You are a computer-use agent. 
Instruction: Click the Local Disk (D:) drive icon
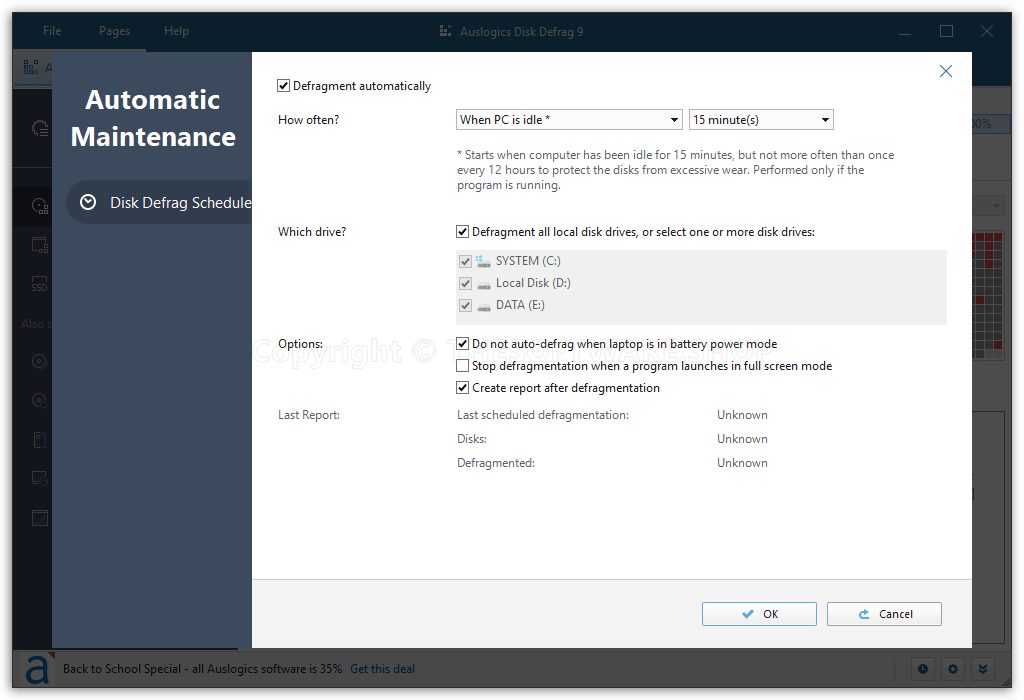pos(483,284)
